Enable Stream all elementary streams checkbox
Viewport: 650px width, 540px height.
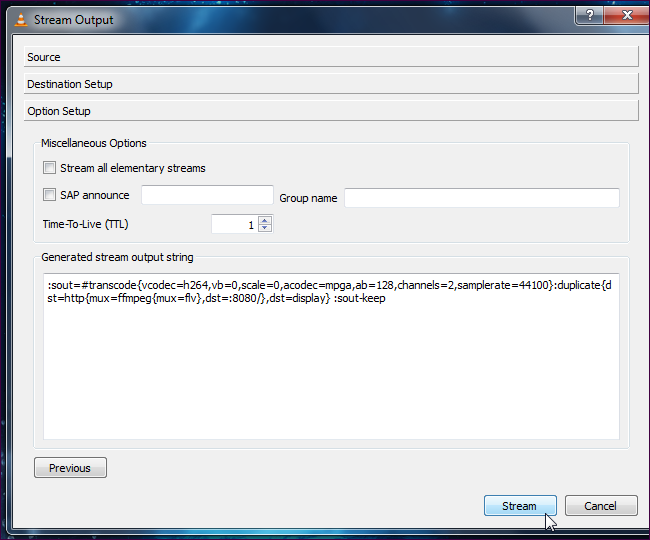click(49, 168)
